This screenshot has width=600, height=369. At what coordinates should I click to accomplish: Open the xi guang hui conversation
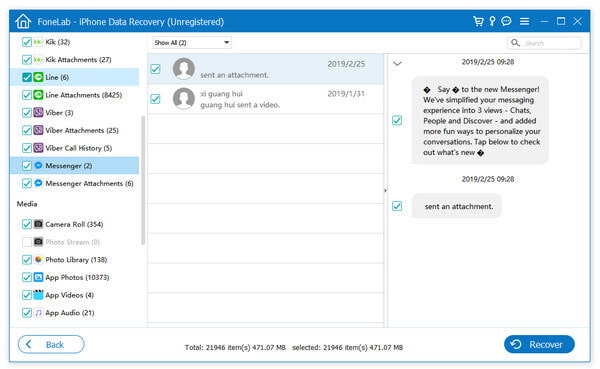point(266,99)
